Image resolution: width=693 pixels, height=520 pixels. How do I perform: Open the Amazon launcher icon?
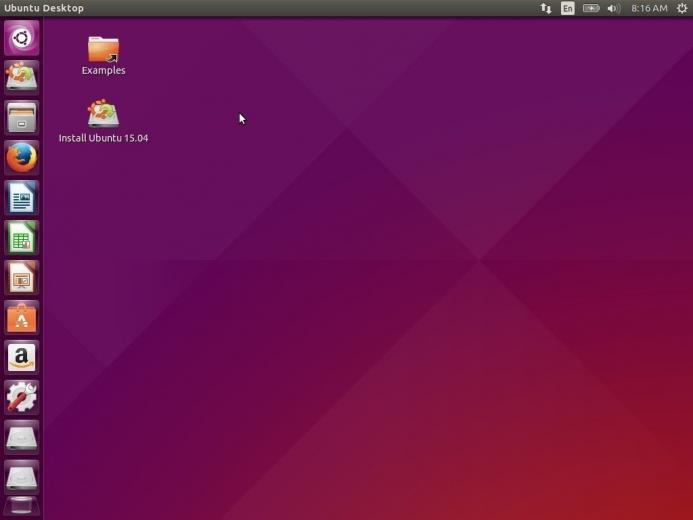[22, 357]
